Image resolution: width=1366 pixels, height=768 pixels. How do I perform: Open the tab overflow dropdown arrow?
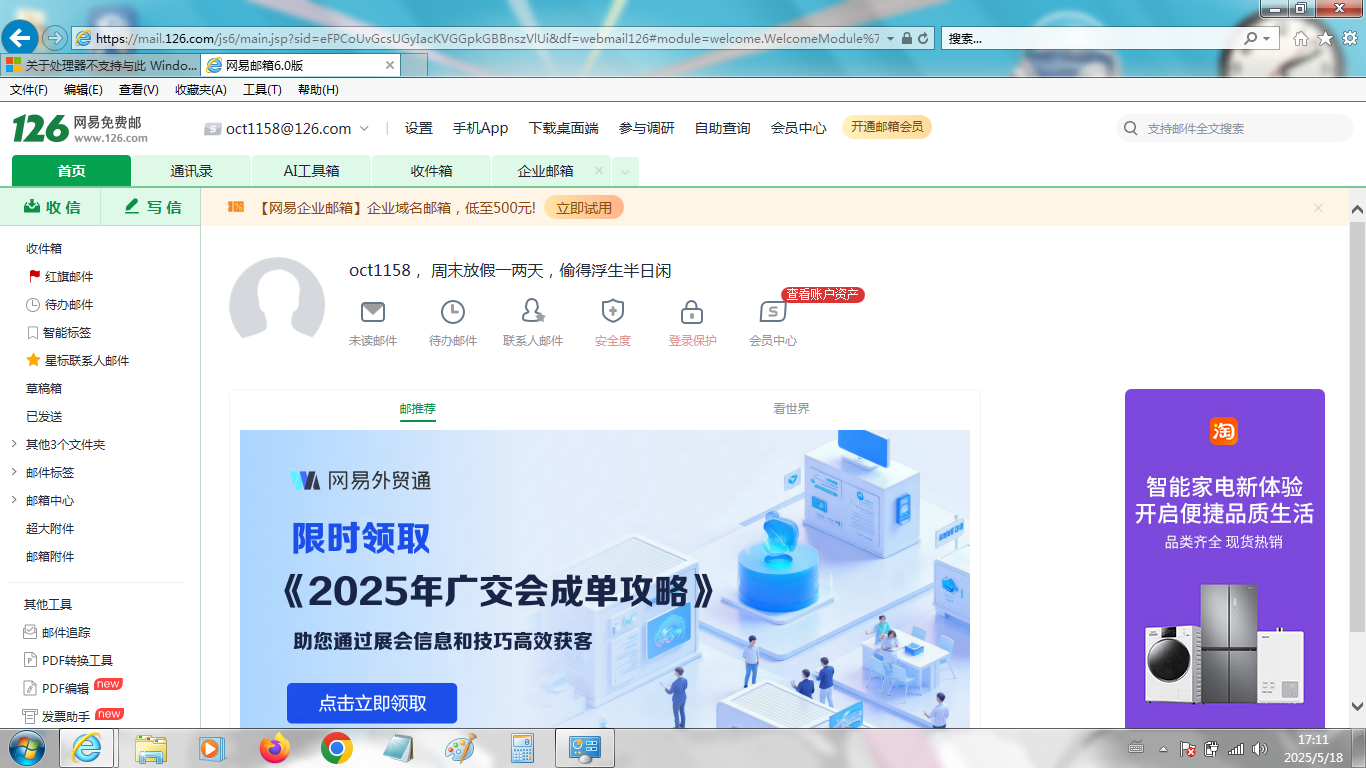[x=625, y=171]
